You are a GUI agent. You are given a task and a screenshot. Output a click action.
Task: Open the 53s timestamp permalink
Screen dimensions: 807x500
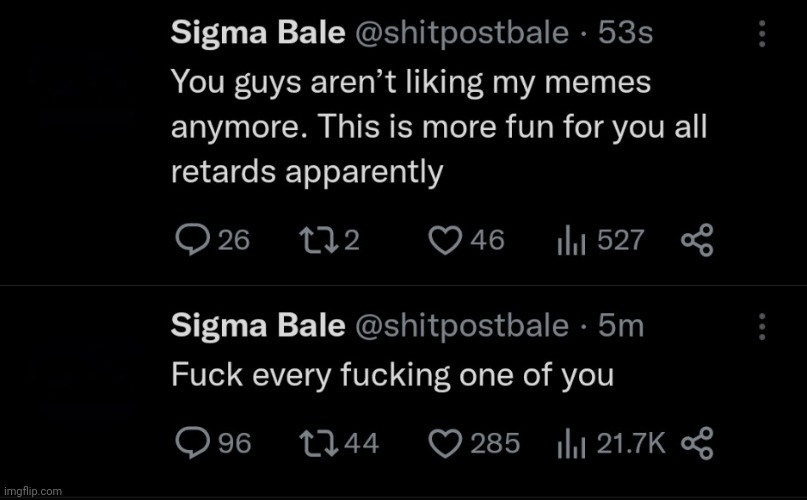pos(625,34)
